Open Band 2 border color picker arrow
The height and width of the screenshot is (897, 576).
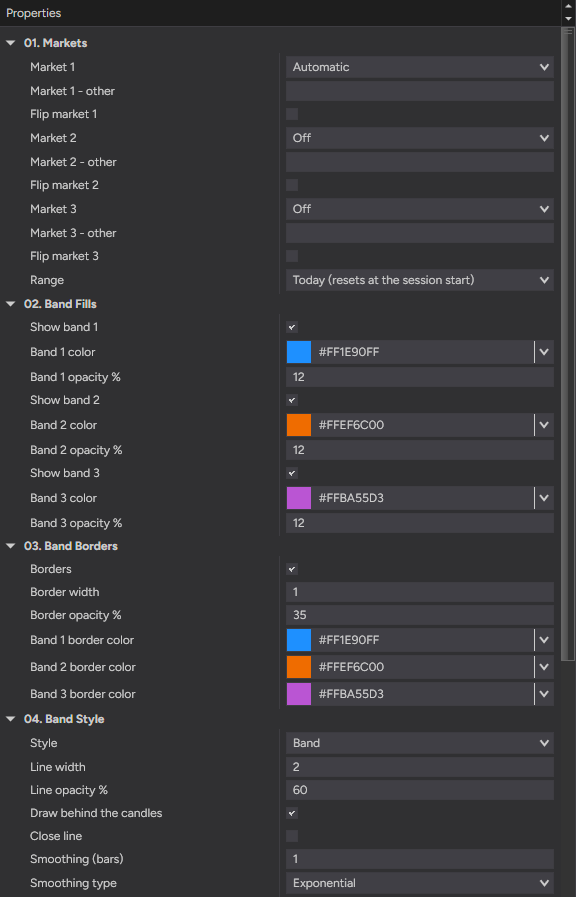(544, 666)
